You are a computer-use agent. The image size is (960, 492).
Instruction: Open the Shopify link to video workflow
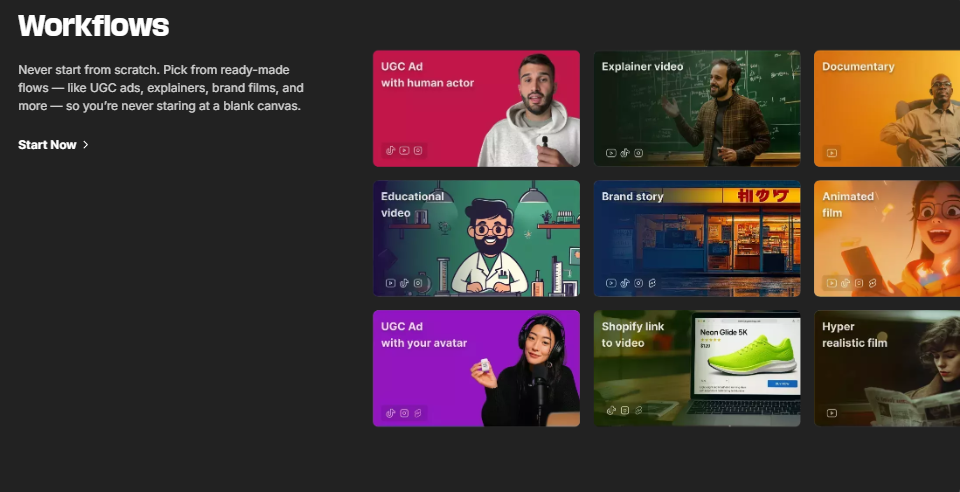(697, 368)
